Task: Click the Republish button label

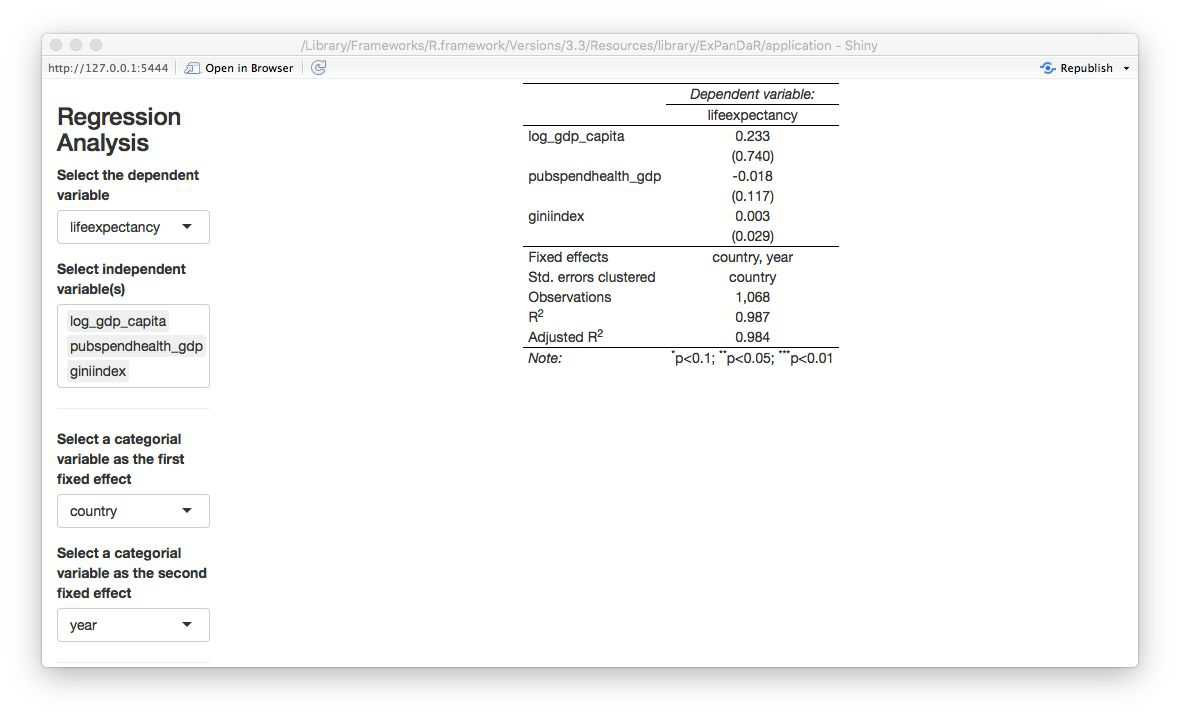Action: [x=1086, y=68]
